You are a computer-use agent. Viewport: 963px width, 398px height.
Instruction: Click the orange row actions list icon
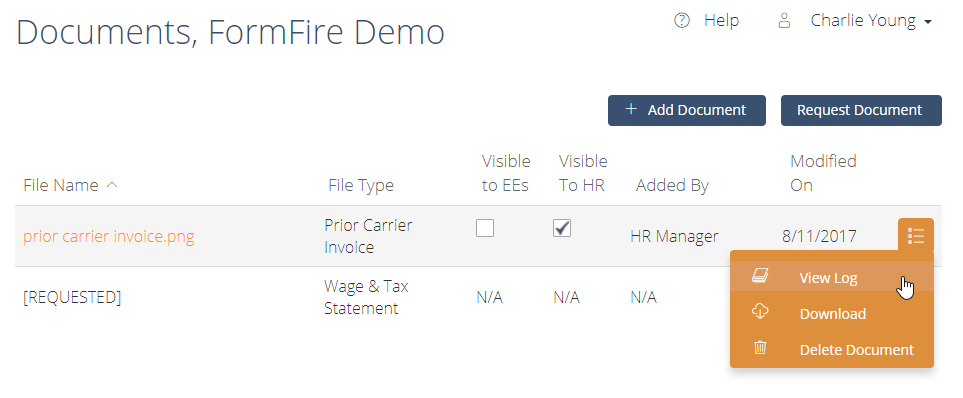916,235
